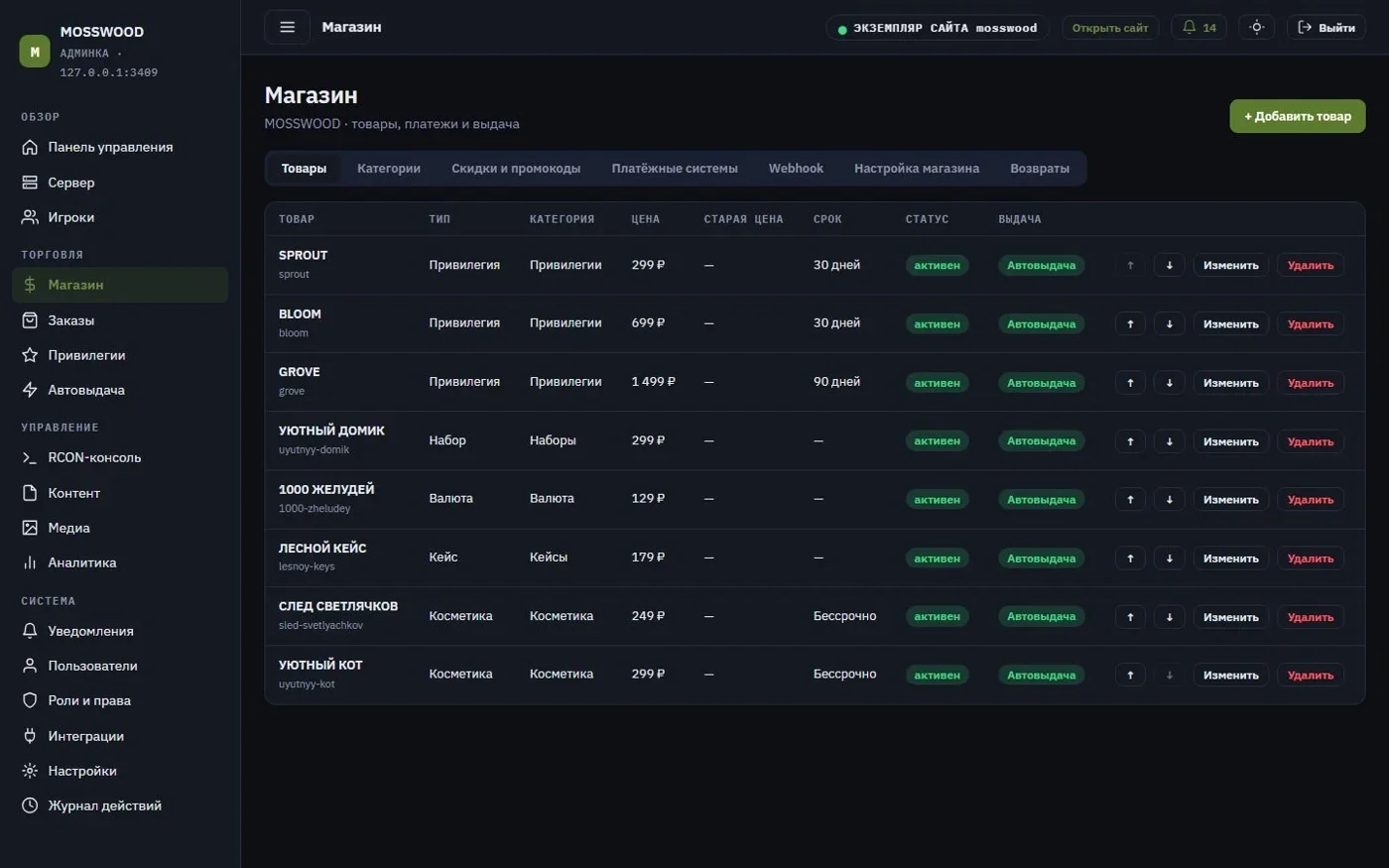Click the Выйти logout button
This screenshot has height=868, width=1389.
(1326, 28)
